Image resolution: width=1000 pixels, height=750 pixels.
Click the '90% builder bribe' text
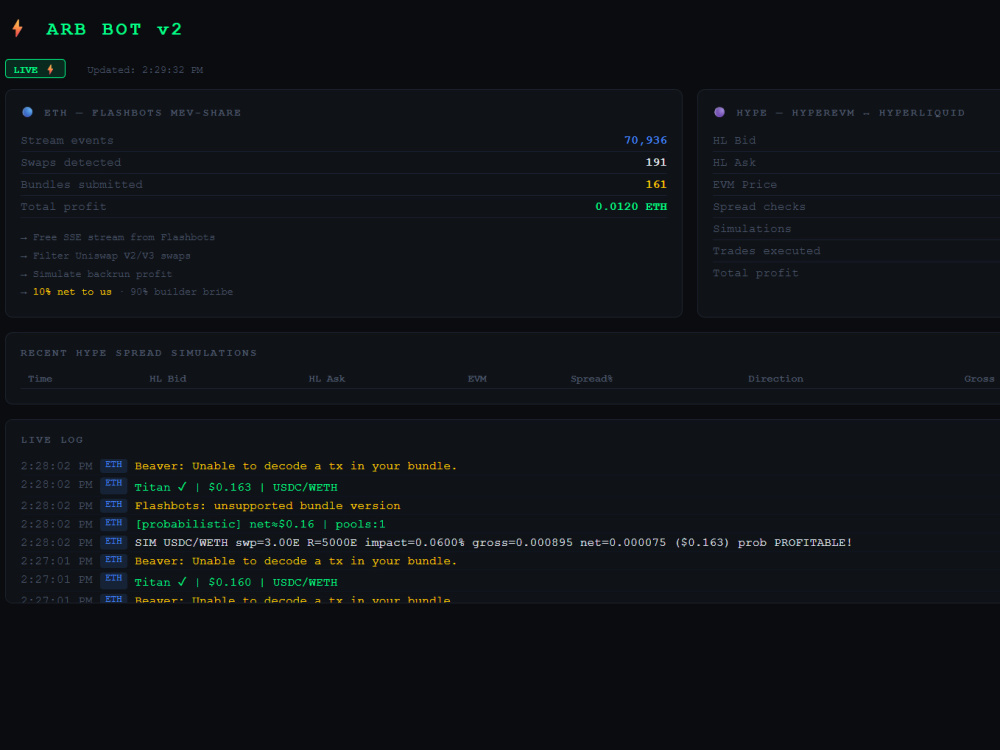(182, 292)
